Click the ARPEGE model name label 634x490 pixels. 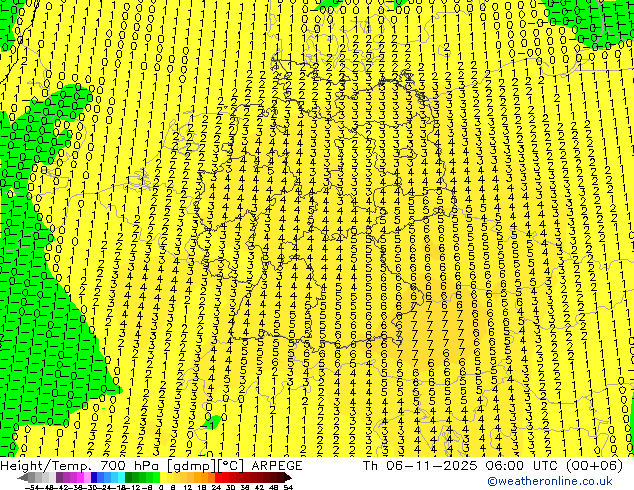coord(277,466)
